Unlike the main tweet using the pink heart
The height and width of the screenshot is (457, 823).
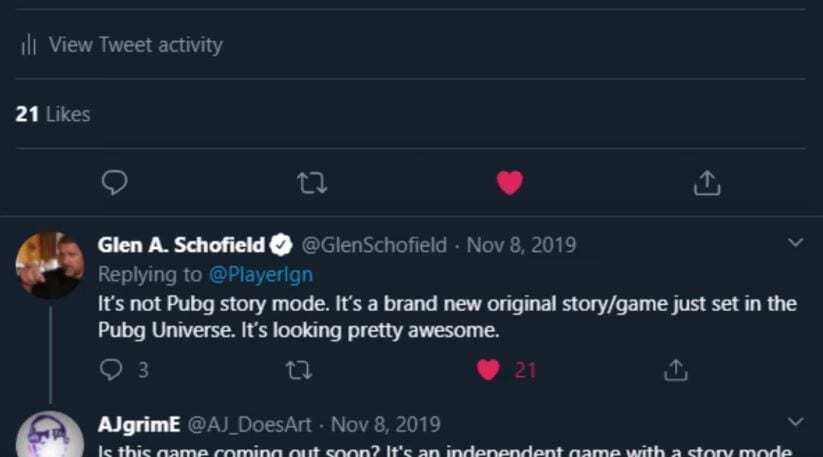pyautogui.click(x=510, y=182)
